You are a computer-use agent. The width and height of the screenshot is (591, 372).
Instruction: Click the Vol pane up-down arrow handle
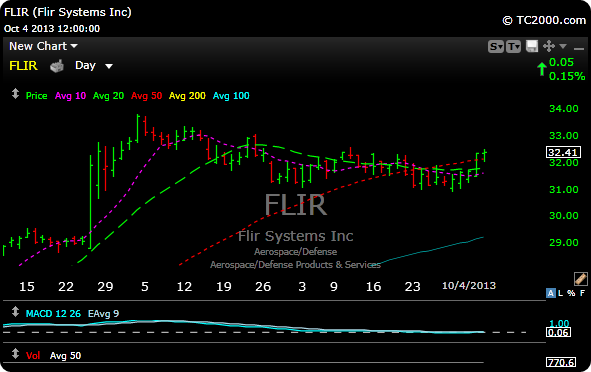pos(15,354)
